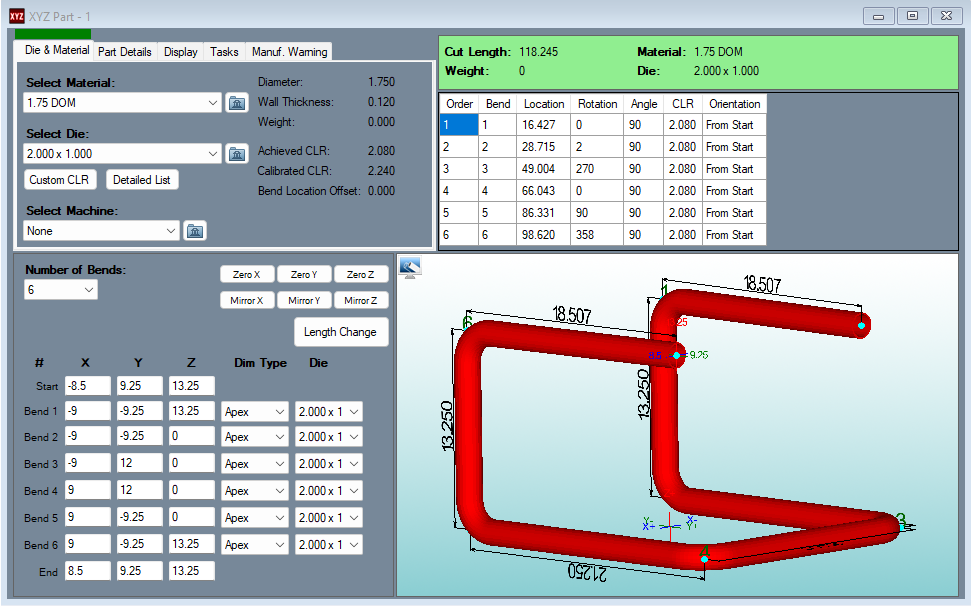Click Location cell 28.715

tap(544, 147)
